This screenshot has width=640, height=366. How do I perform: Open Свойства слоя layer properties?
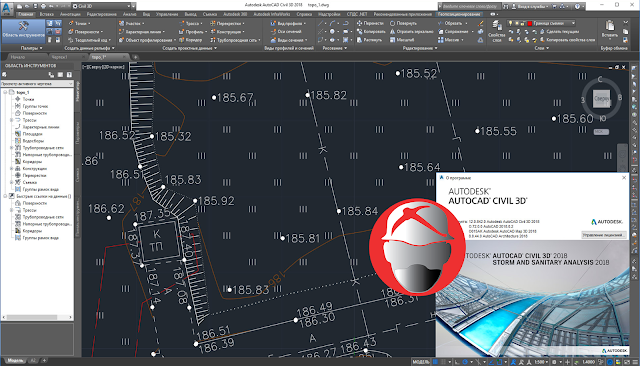click(x=497, y=31)
